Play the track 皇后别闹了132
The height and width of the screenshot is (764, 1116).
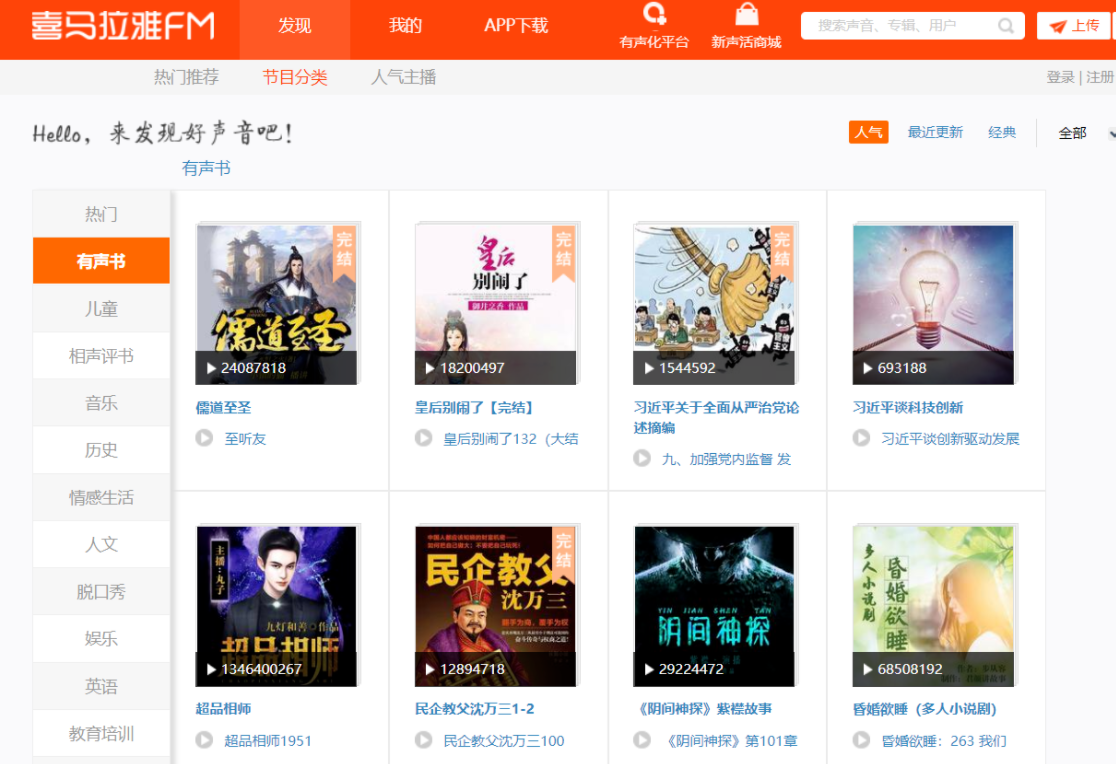(423, 438)
